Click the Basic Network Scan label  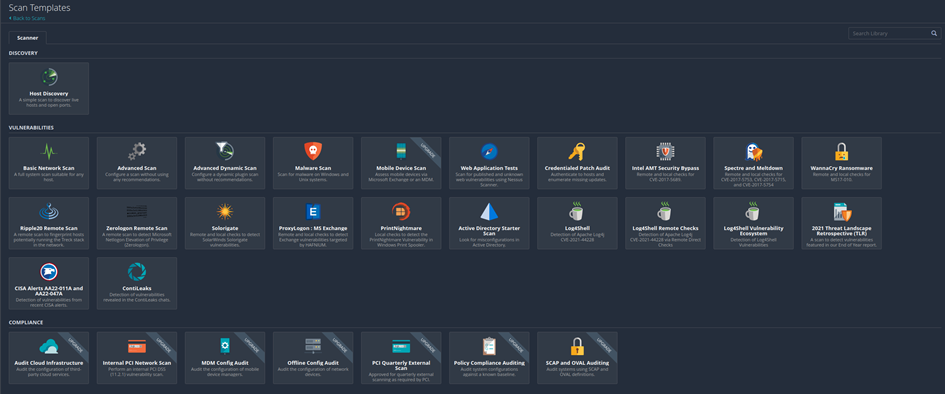(49, 168)
